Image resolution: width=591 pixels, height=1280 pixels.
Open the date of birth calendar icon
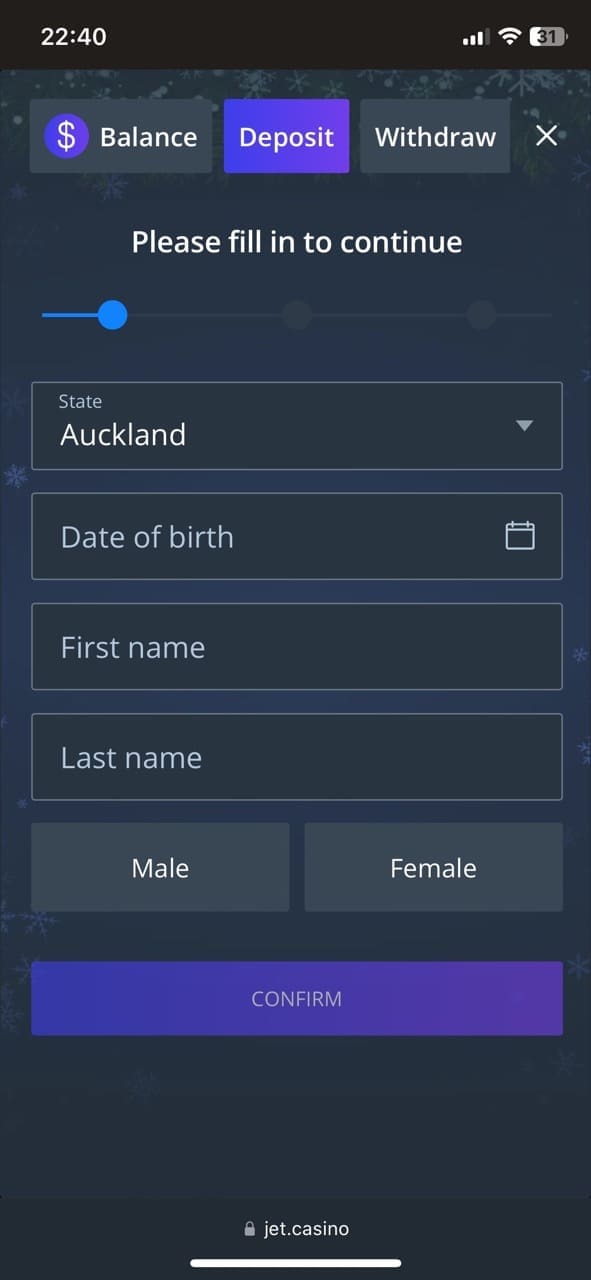520,536
